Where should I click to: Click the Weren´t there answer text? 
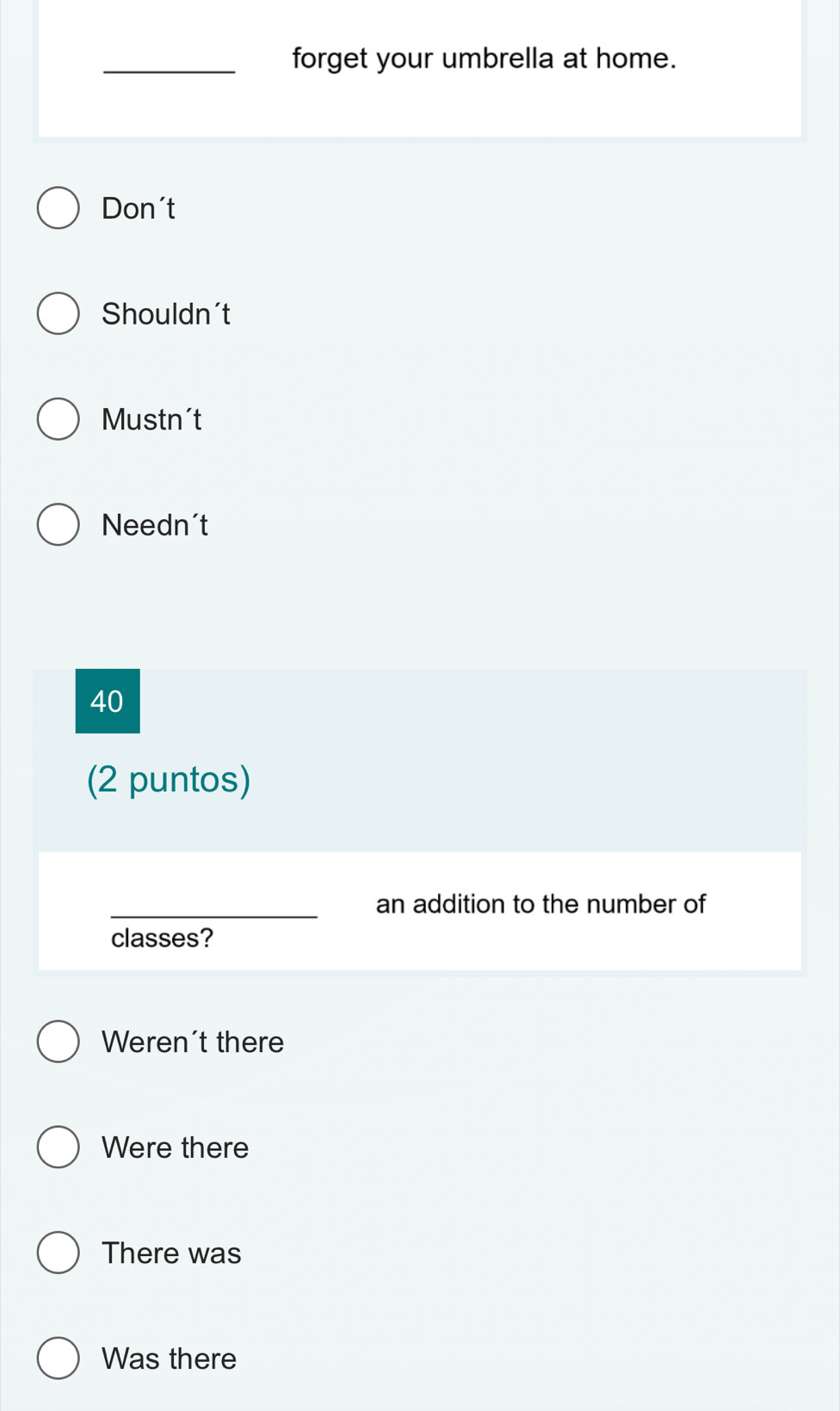pos(193,1042)
